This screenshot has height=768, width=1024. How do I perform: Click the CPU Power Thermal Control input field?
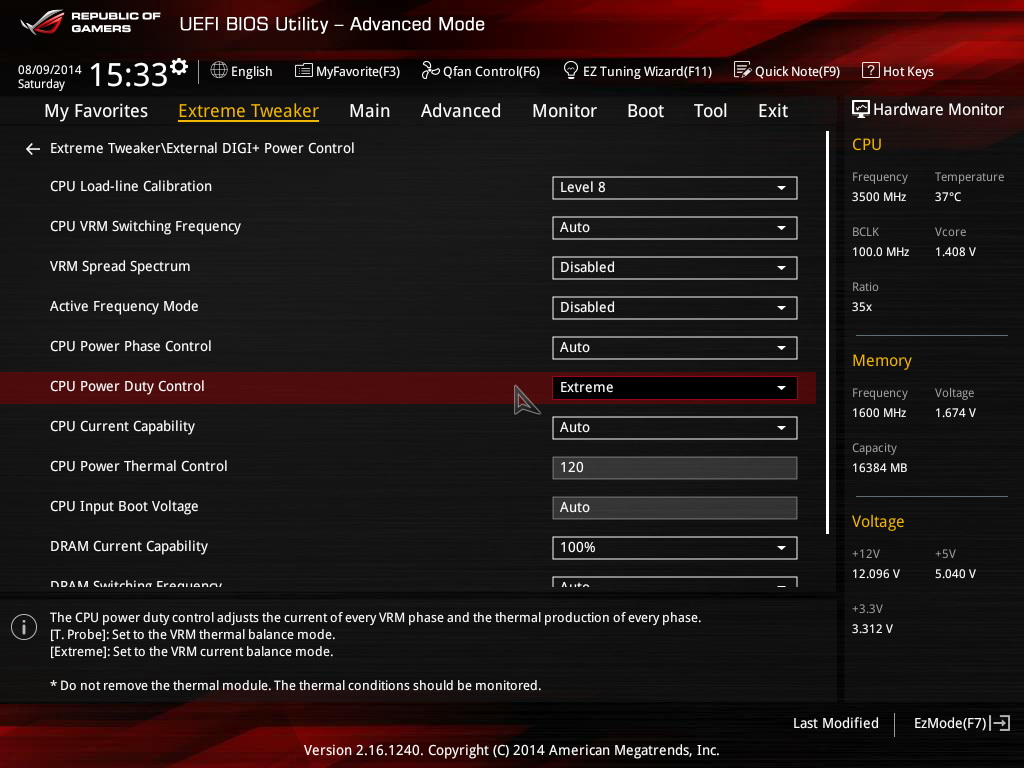tap(674, 468)
